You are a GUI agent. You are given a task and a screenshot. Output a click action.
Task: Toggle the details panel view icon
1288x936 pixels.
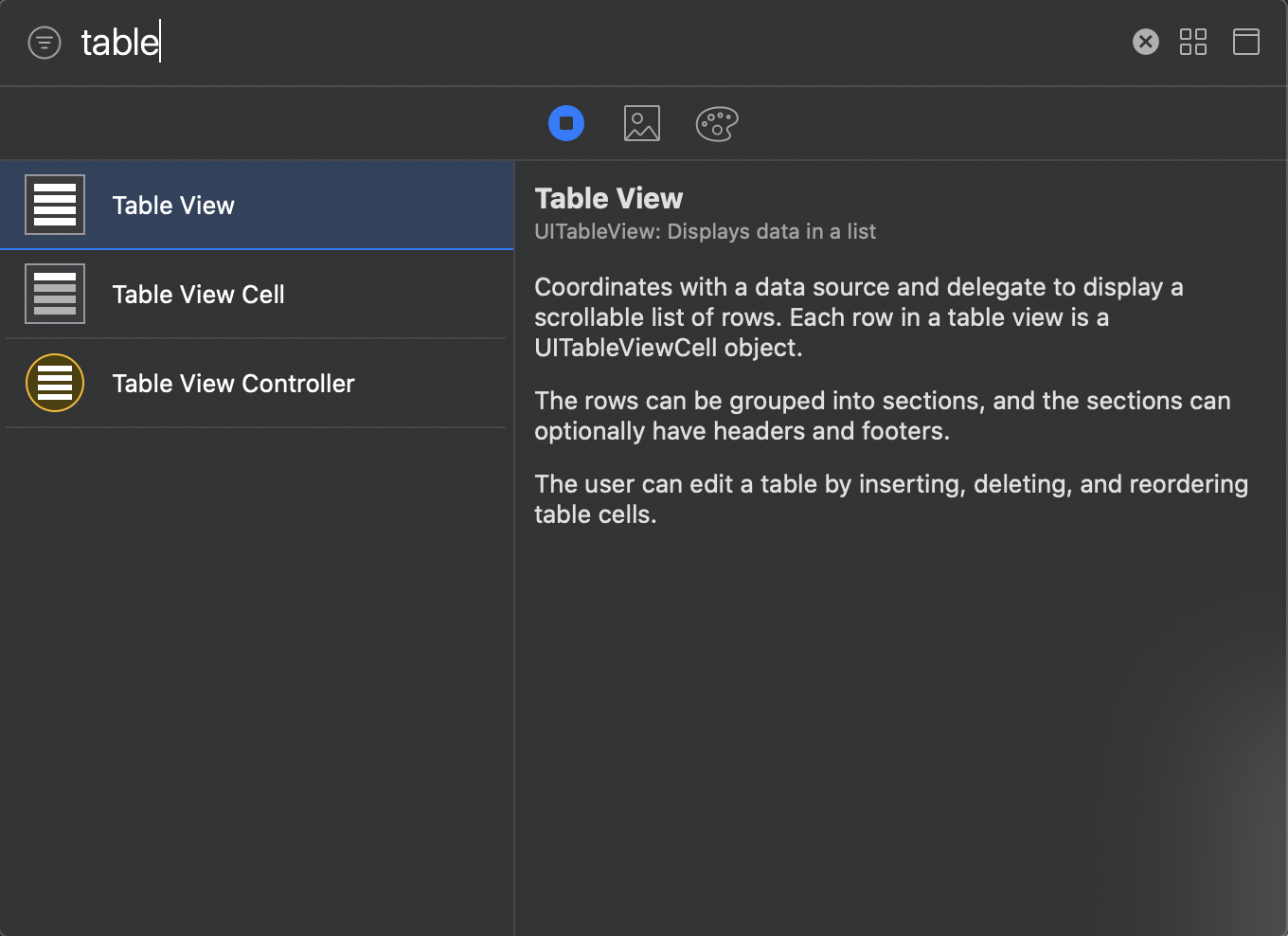[1245, 42]
